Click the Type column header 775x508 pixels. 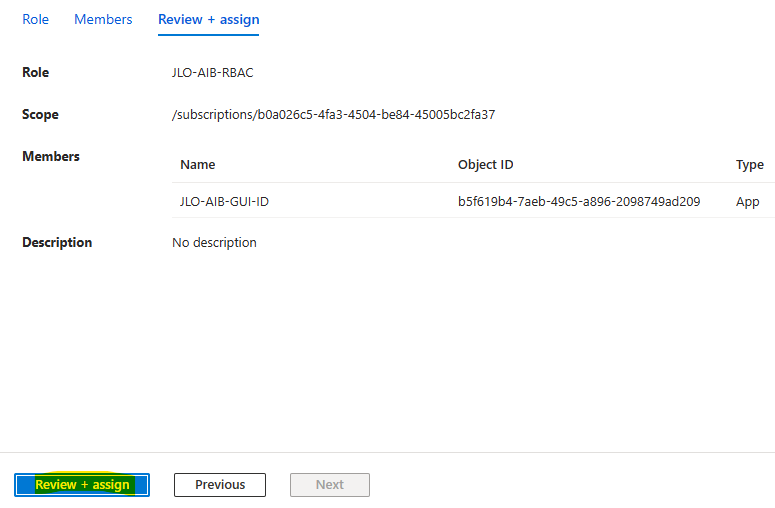750,165
